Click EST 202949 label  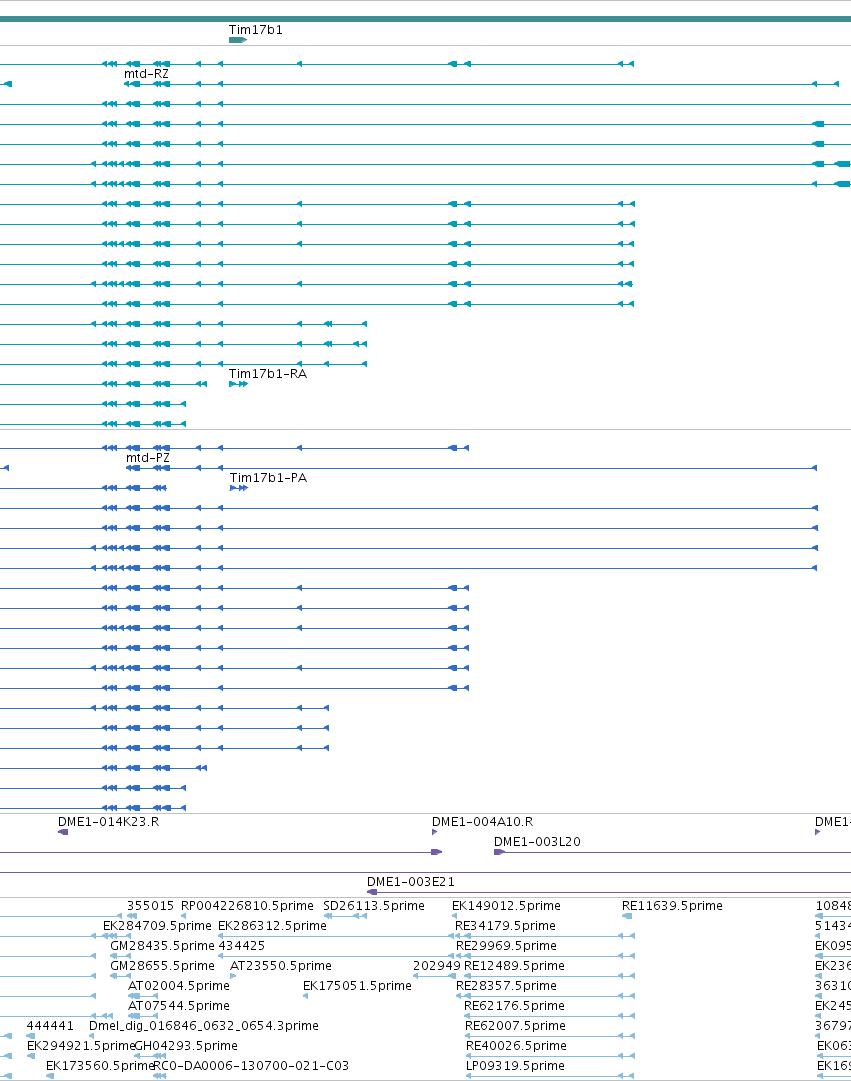[x=437, y=966]
